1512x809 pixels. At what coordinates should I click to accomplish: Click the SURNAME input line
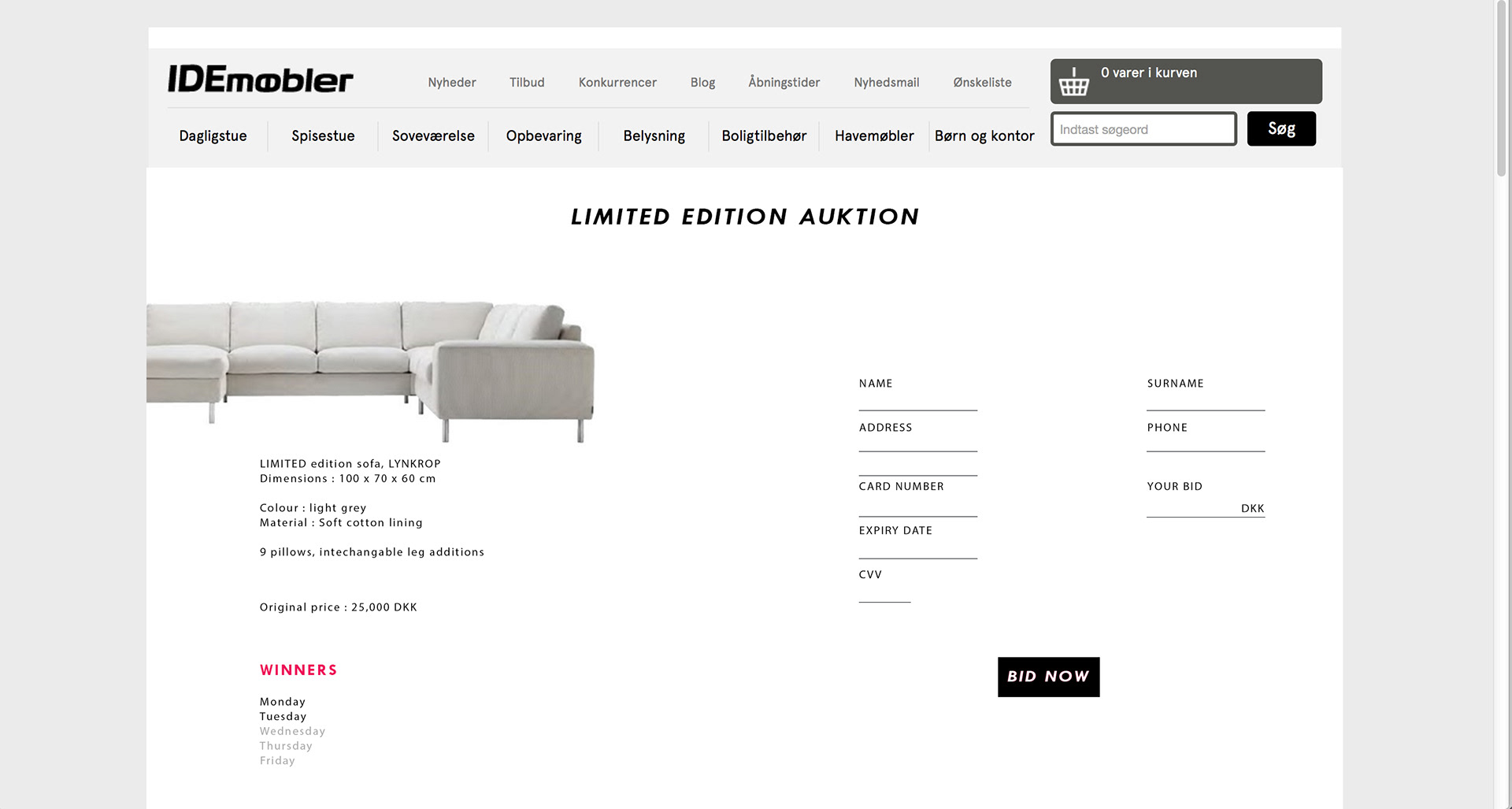coord(1206,402)
